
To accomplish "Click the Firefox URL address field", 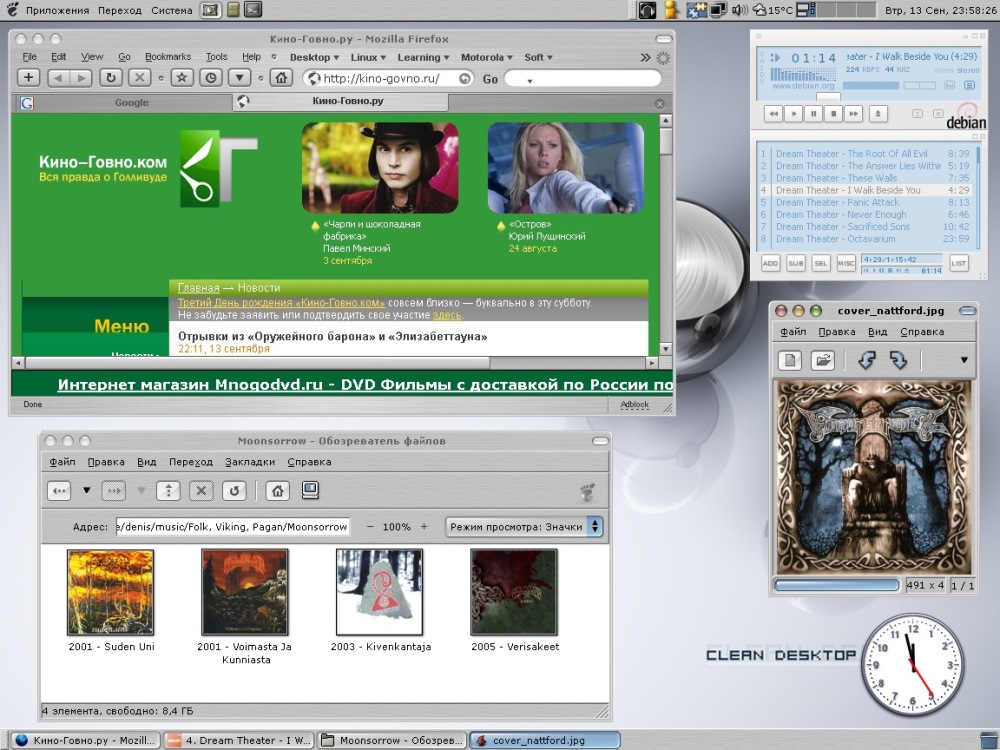I will coord(390,78).
